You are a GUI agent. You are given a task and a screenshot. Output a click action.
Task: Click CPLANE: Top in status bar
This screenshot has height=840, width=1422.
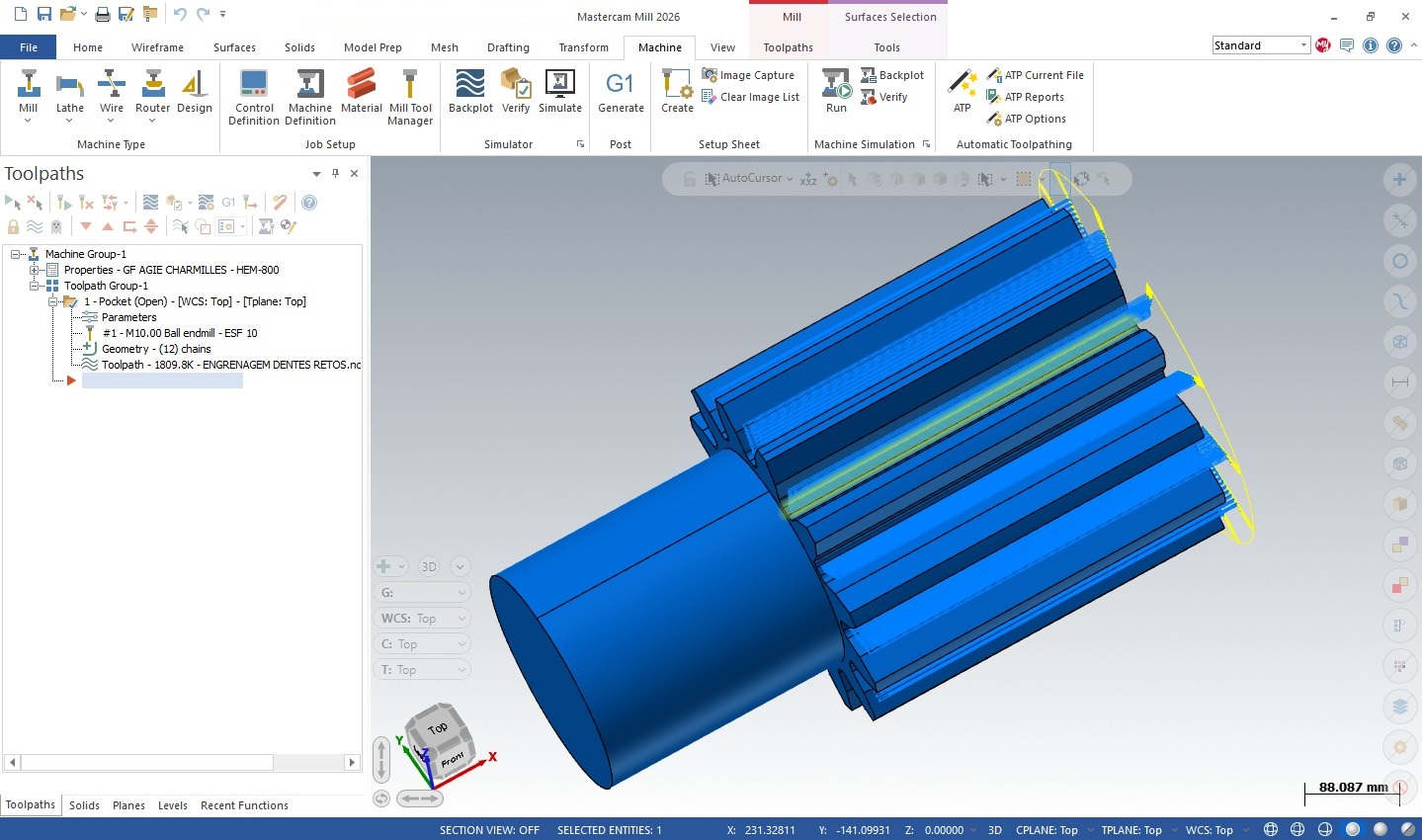pos(1046,830)
